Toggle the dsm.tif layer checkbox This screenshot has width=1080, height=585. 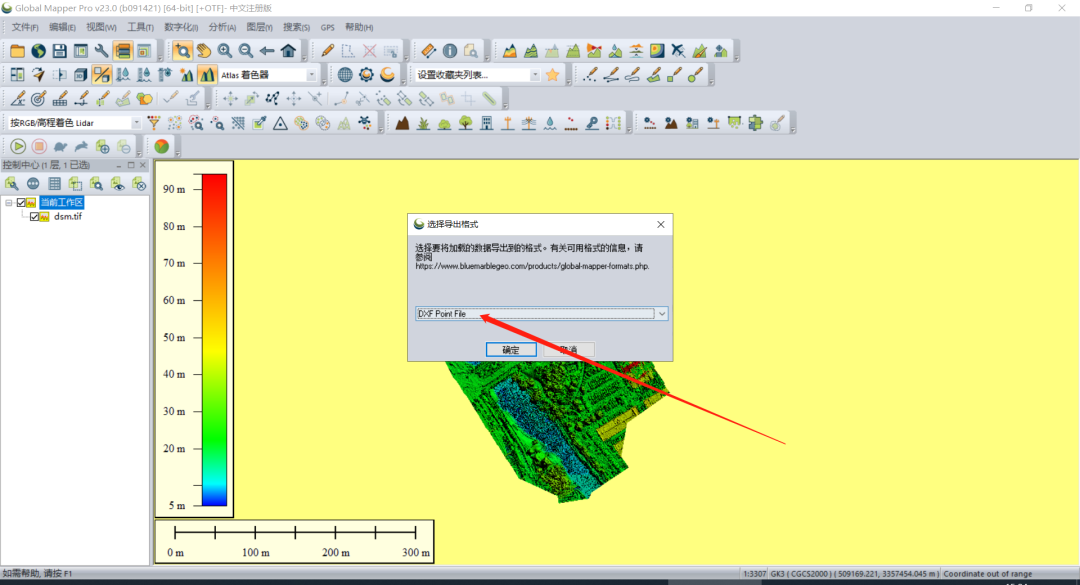point(34,216)
